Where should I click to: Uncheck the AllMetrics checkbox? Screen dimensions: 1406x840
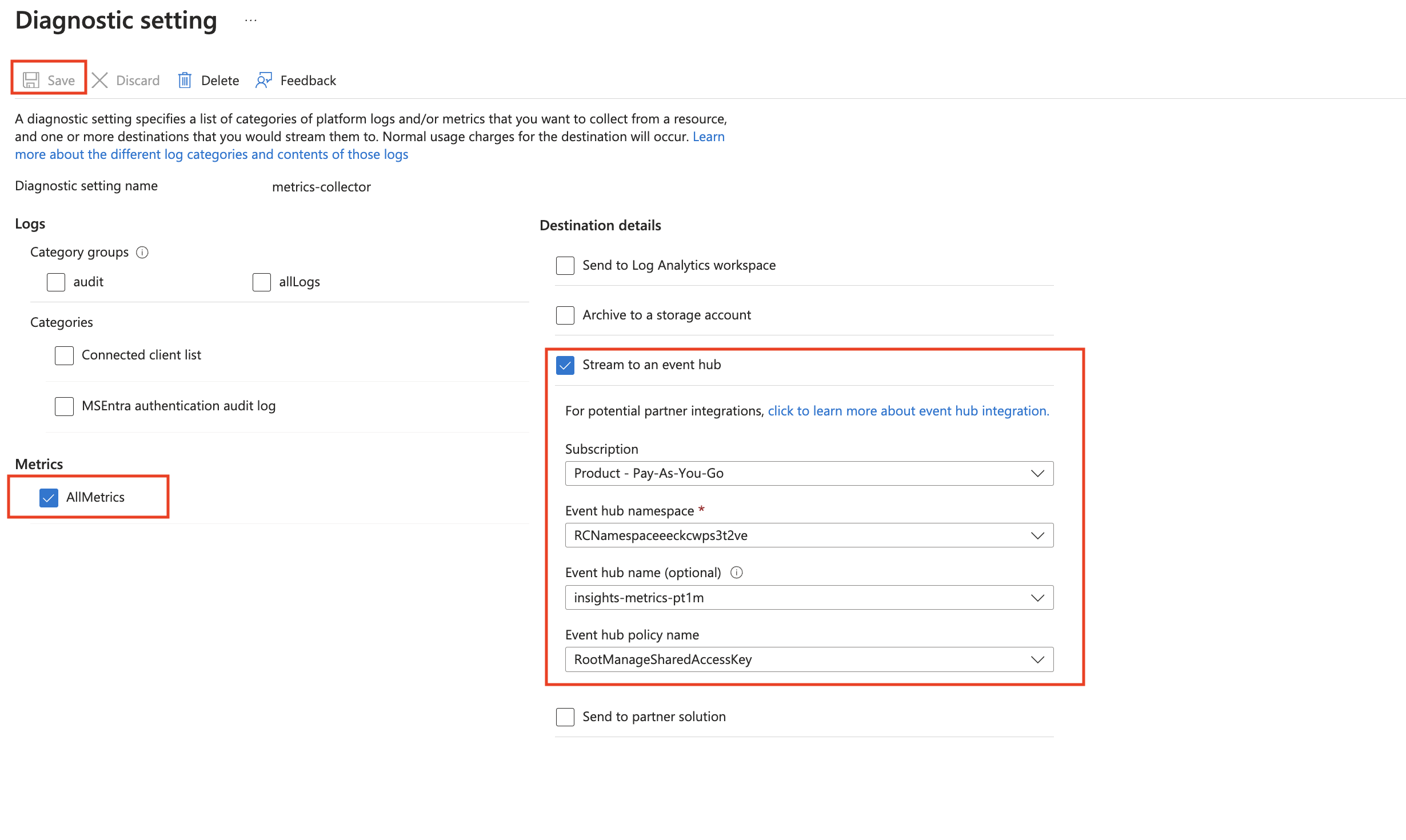49,497
